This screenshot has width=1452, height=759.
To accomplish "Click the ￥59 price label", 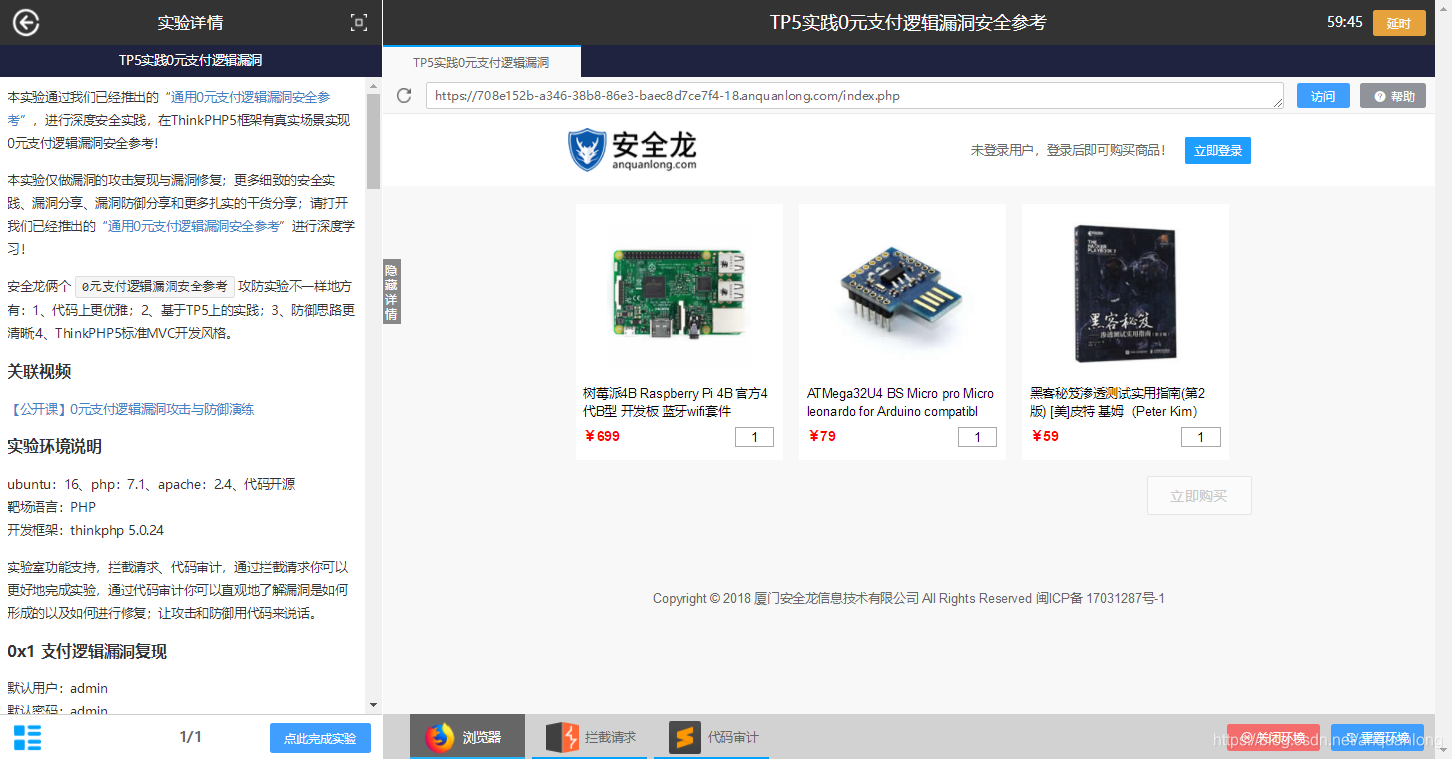I will 1045,436.
